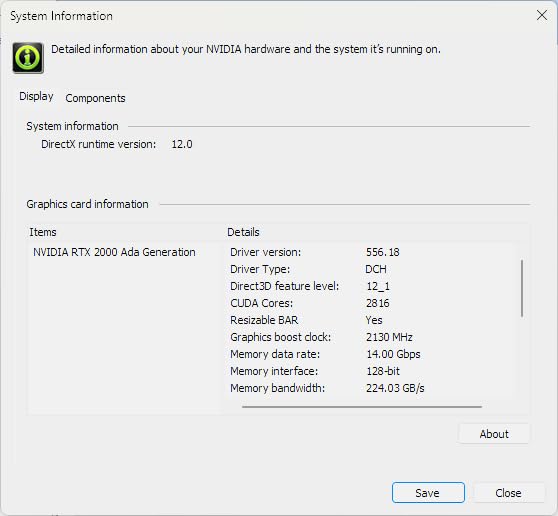The width and height of the screenshot is (558, 516).
Task: Click the vertical scrollbar in Details list
Action: (522, 288)
